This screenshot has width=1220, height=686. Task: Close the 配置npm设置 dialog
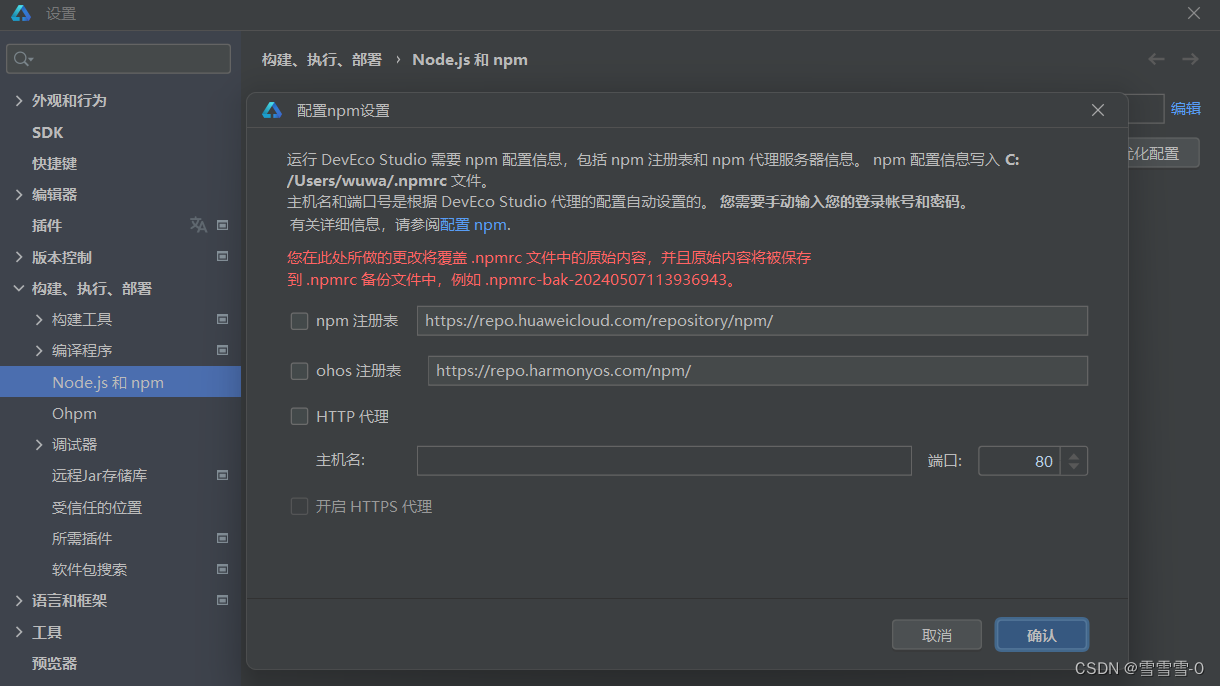pos(1098,110)
